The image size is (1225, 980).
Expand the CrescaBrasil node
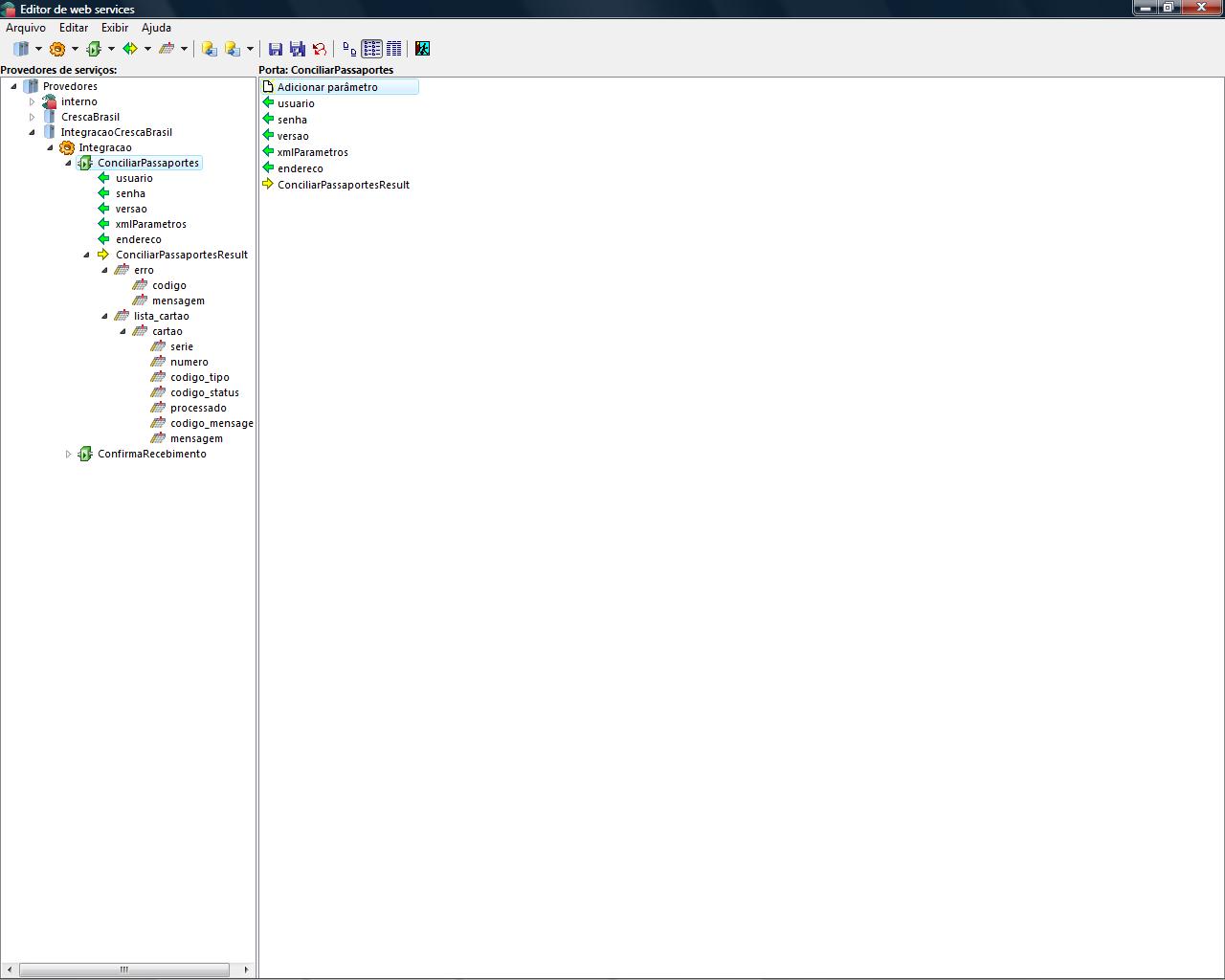tap(32, 117)
